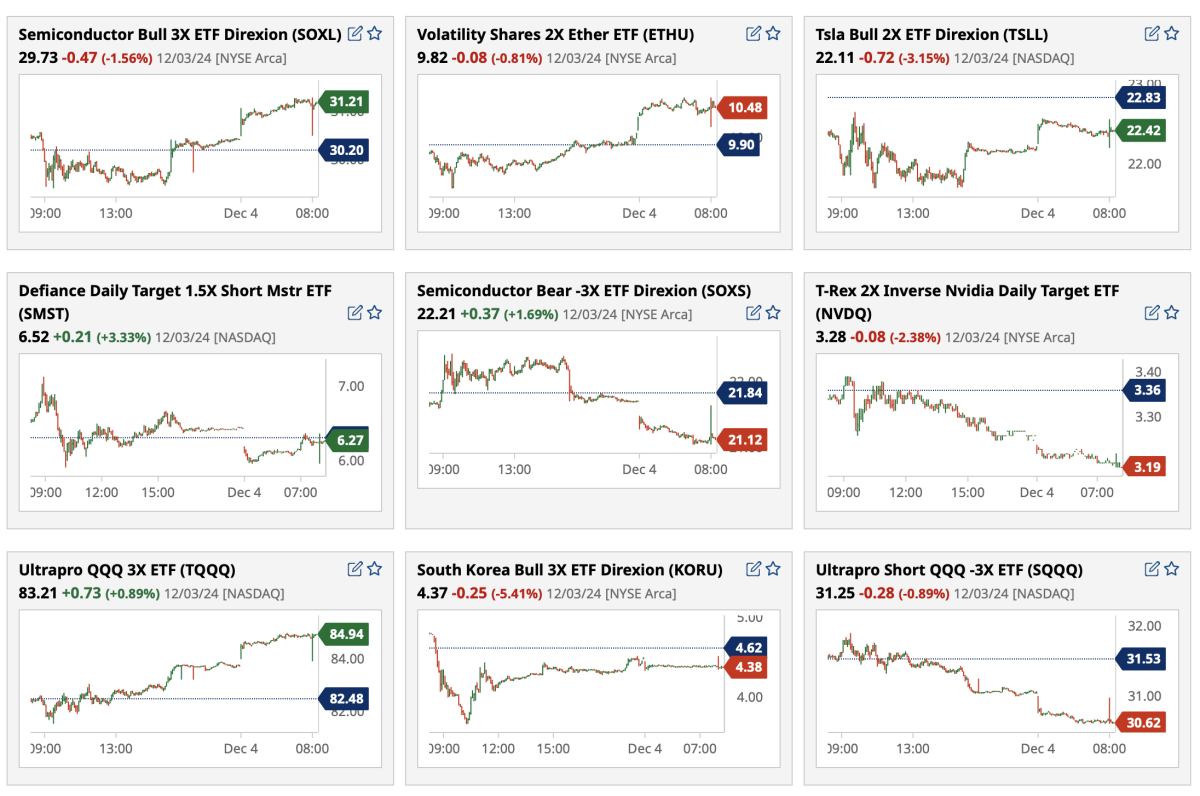
Task: Click the TQQQ edit icon
Action: click(355, 569)
